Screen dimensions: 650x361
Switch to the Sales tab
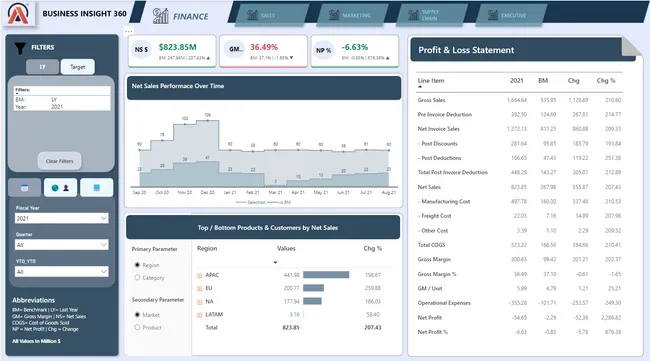coord(272,15)
